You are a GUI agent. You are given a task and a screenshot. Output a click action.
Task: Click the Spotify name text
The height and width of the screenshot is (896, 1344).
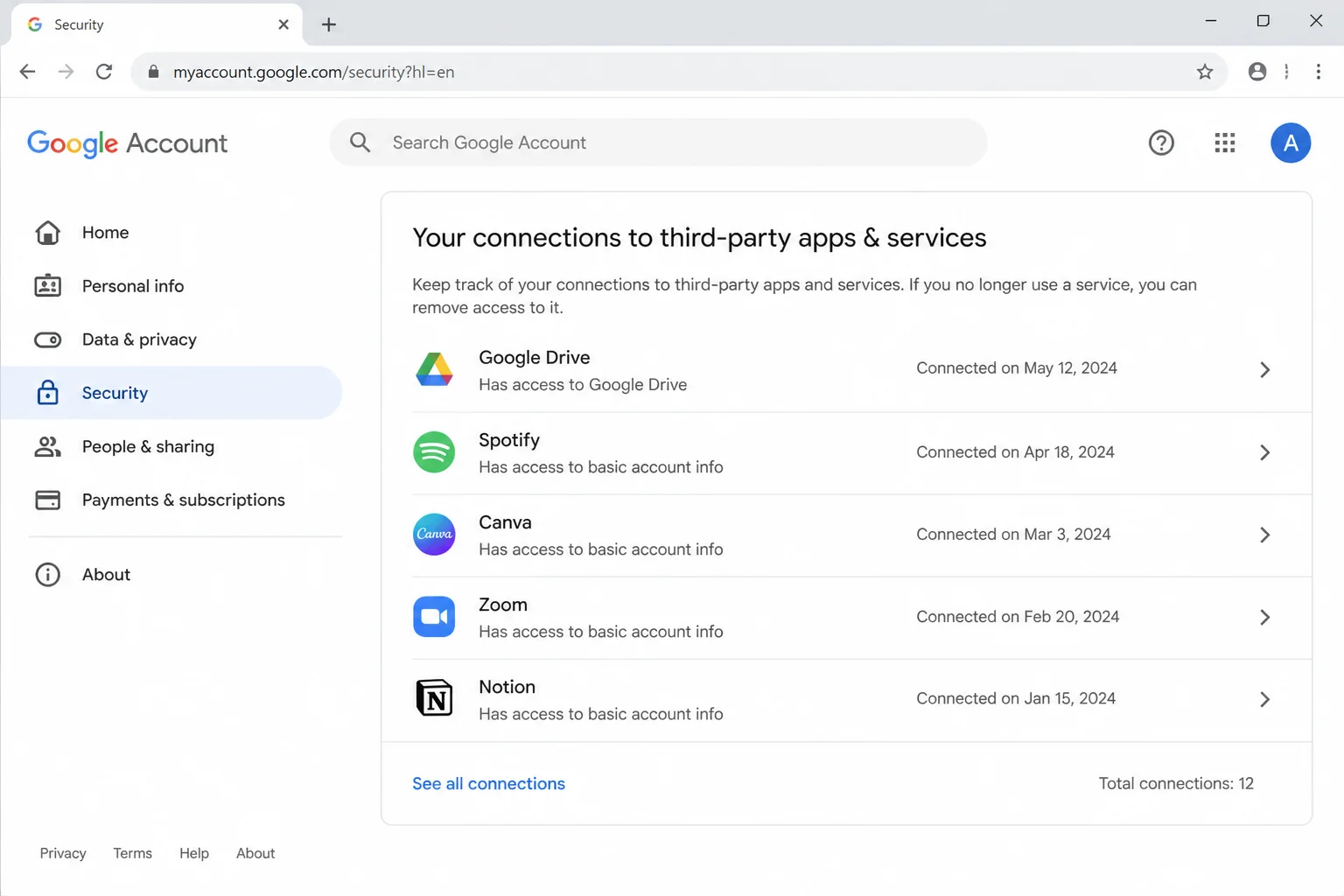coord(509,440)
